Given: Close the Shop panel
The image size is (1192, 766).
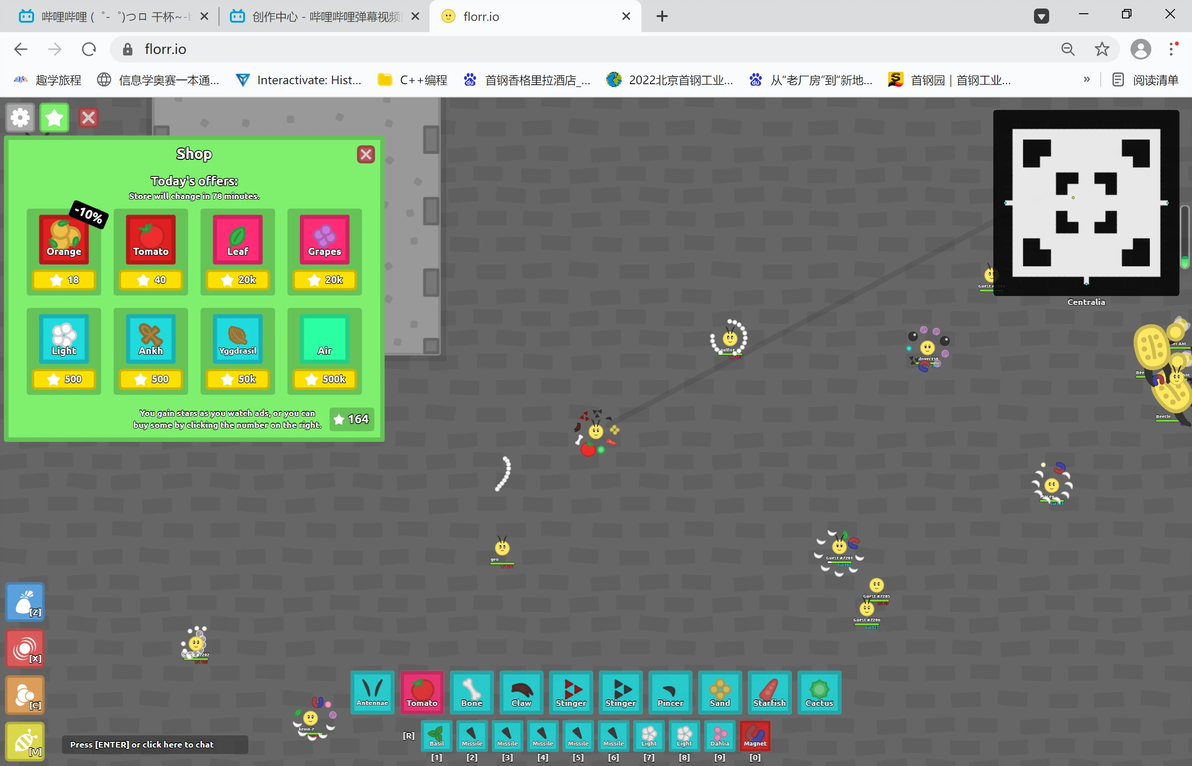Looking at the screenshot, I should point(366,154).
